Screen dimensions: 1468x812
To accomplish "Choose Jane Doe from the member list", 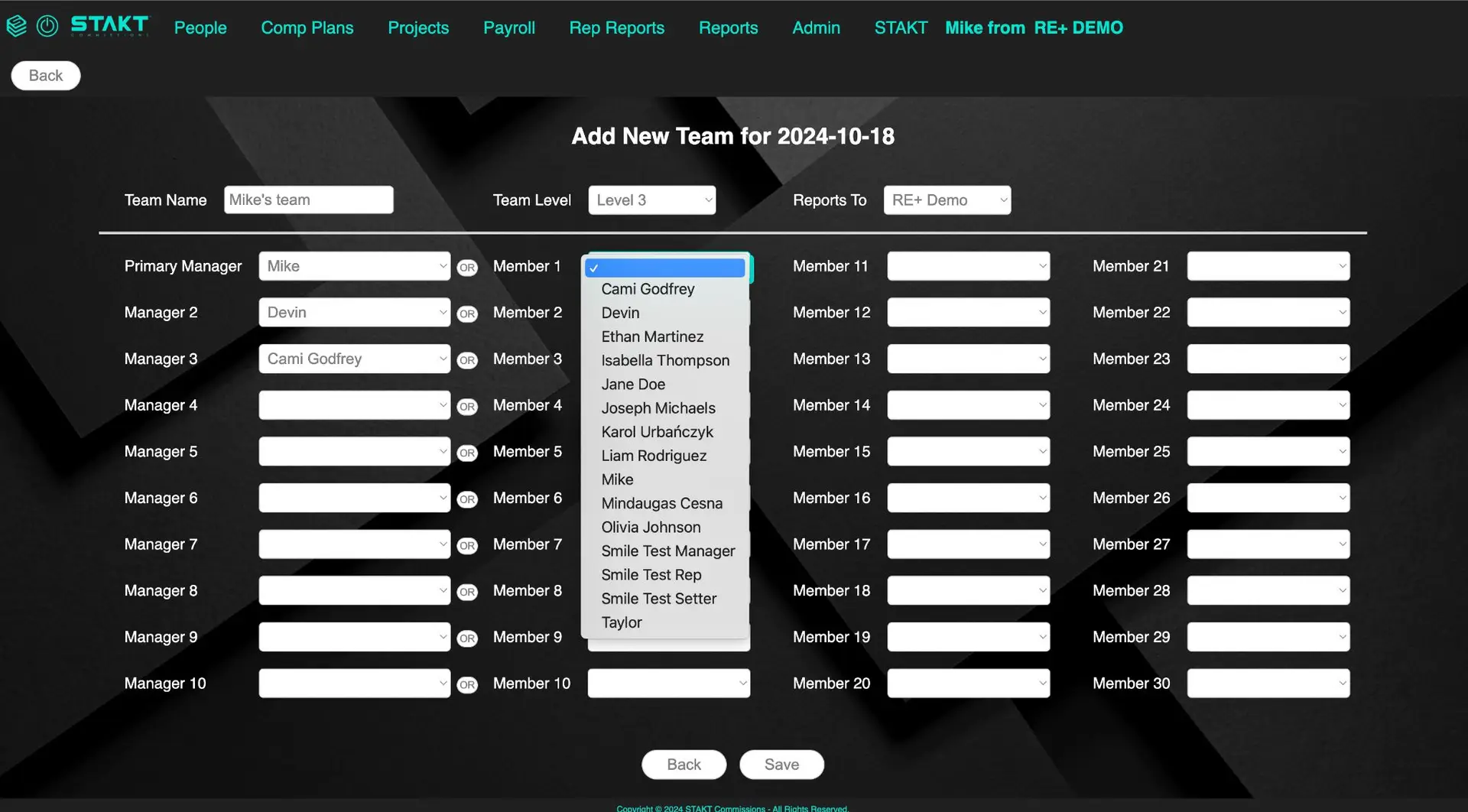I will (633, 384).
